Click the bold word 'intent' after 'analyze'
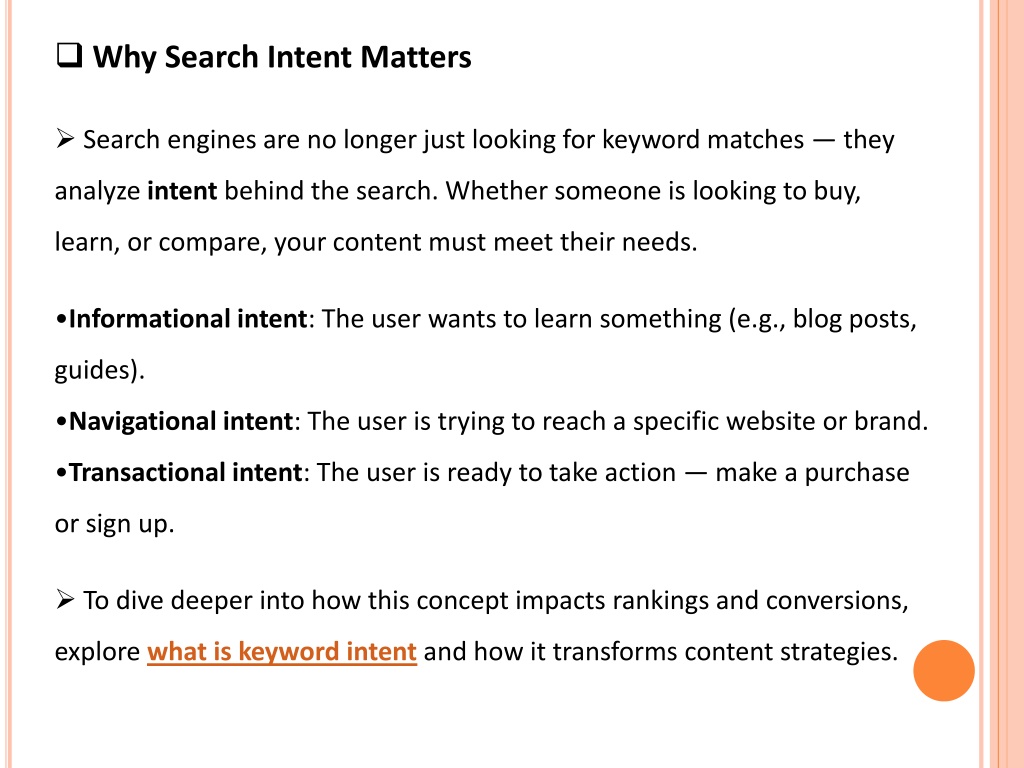Screen dimensions: 1024x768 coord(182,191)
